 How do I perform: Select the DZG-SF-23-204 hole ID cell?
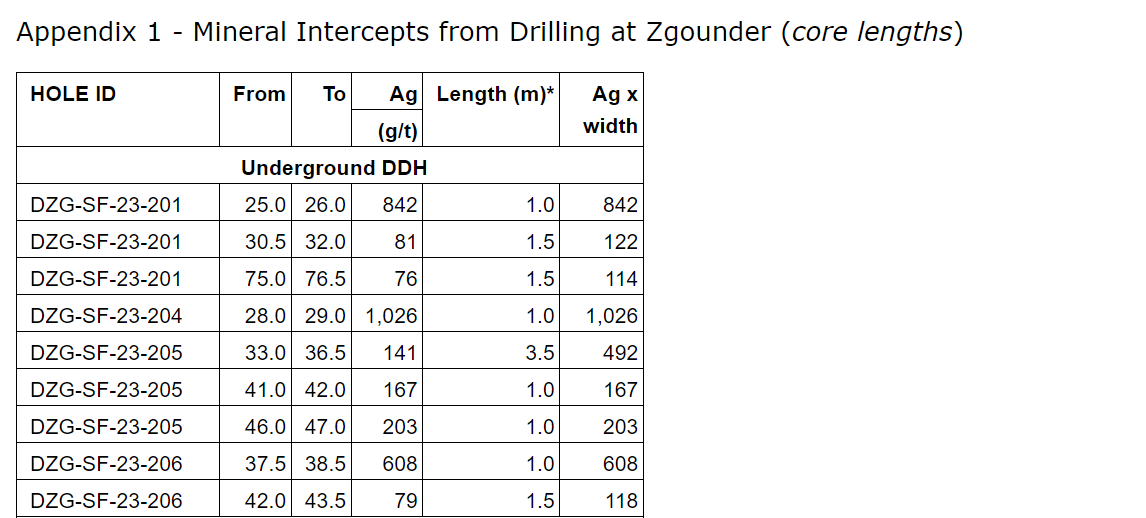pyautogui.click(x=107, y=316)
